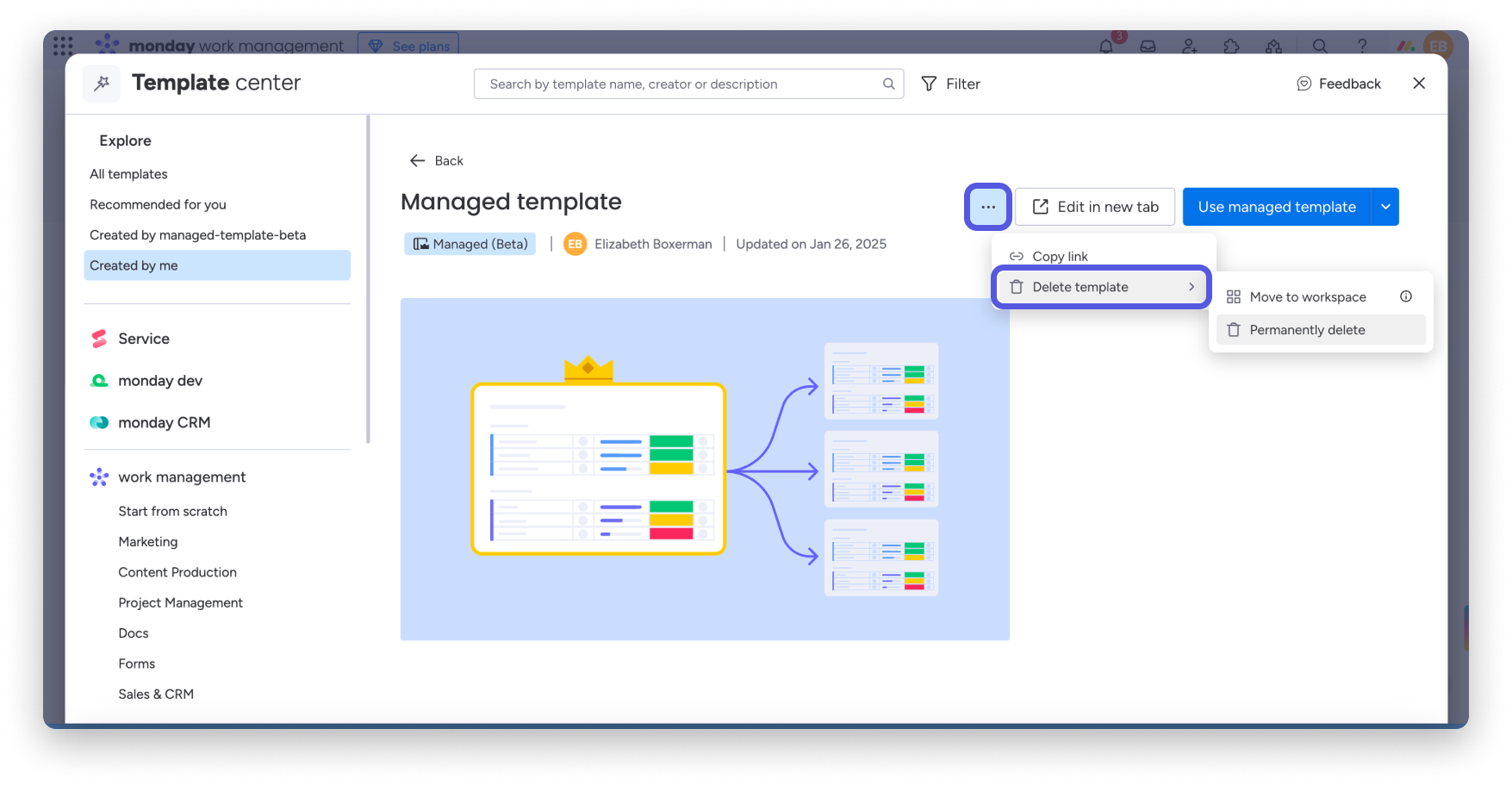
Task: Click the monday products icon beside avatar
Action: [1406, 46]
